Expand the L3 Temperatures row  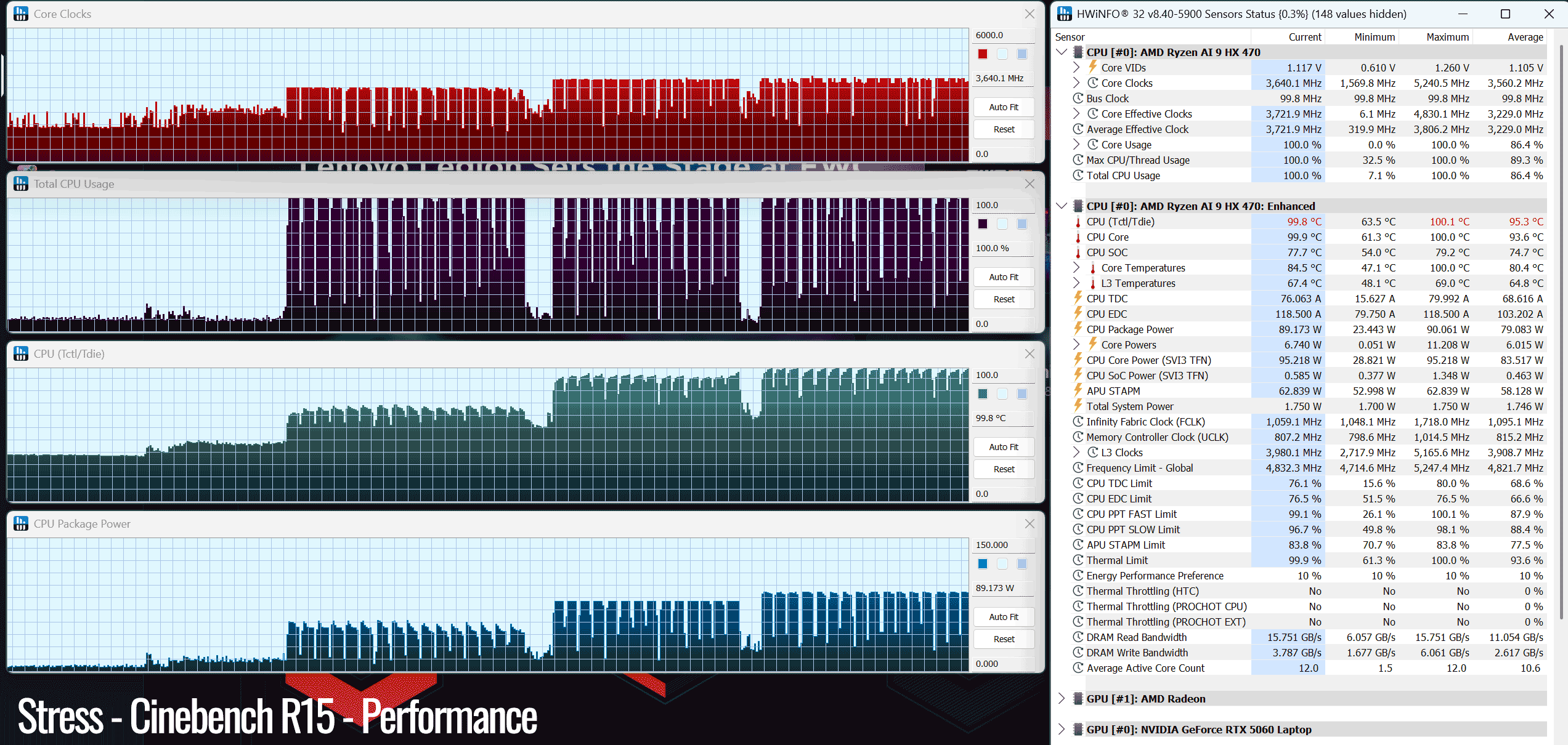pos(1076,283)
